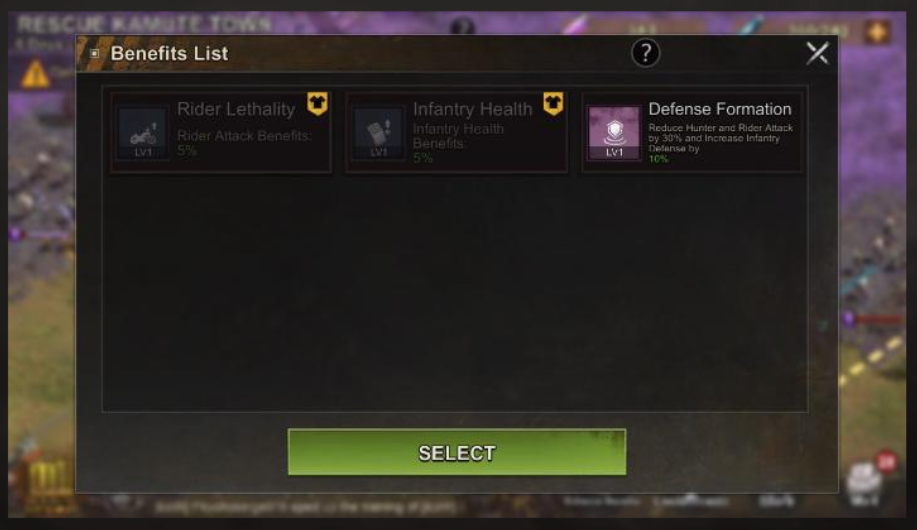Click the Defense Formation description text
The width and height of the screenshot is (917, 530).
click(x=720, y=143)
